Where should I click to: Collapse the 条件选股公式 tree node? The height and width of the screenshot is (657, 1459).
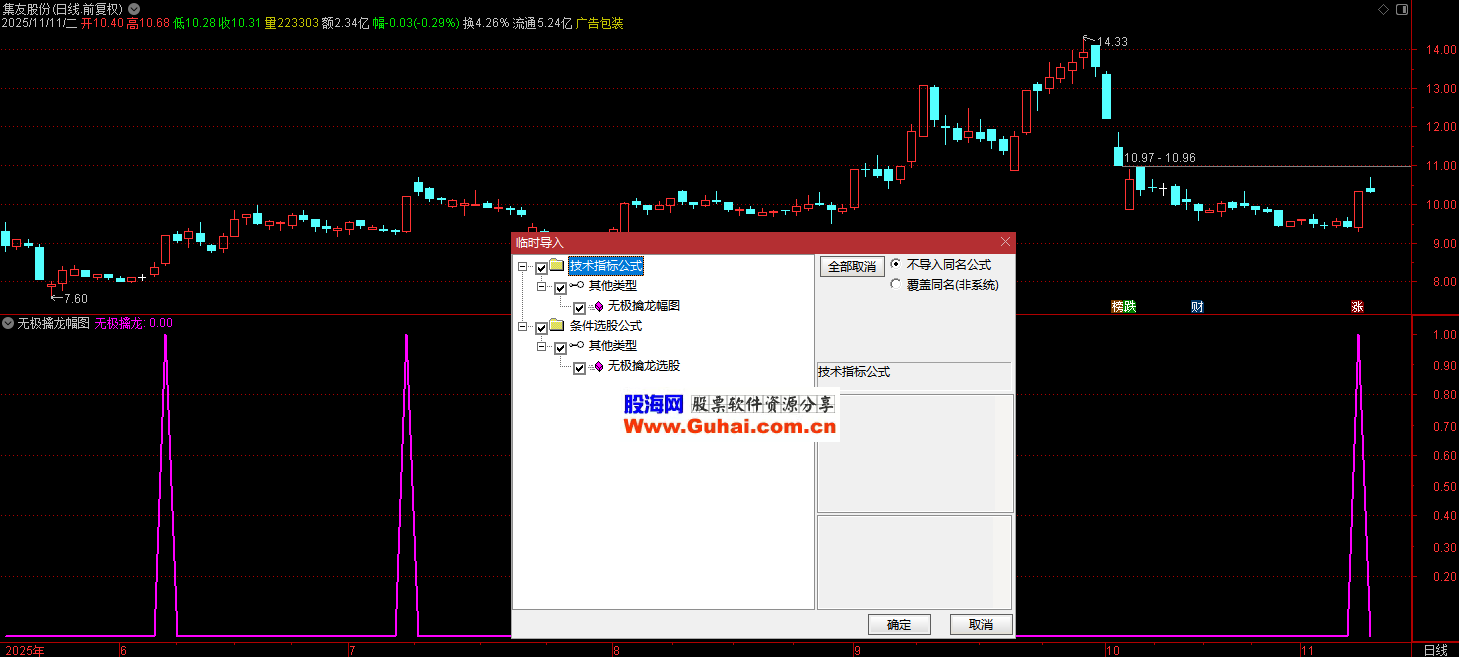(x=523, y=327)
